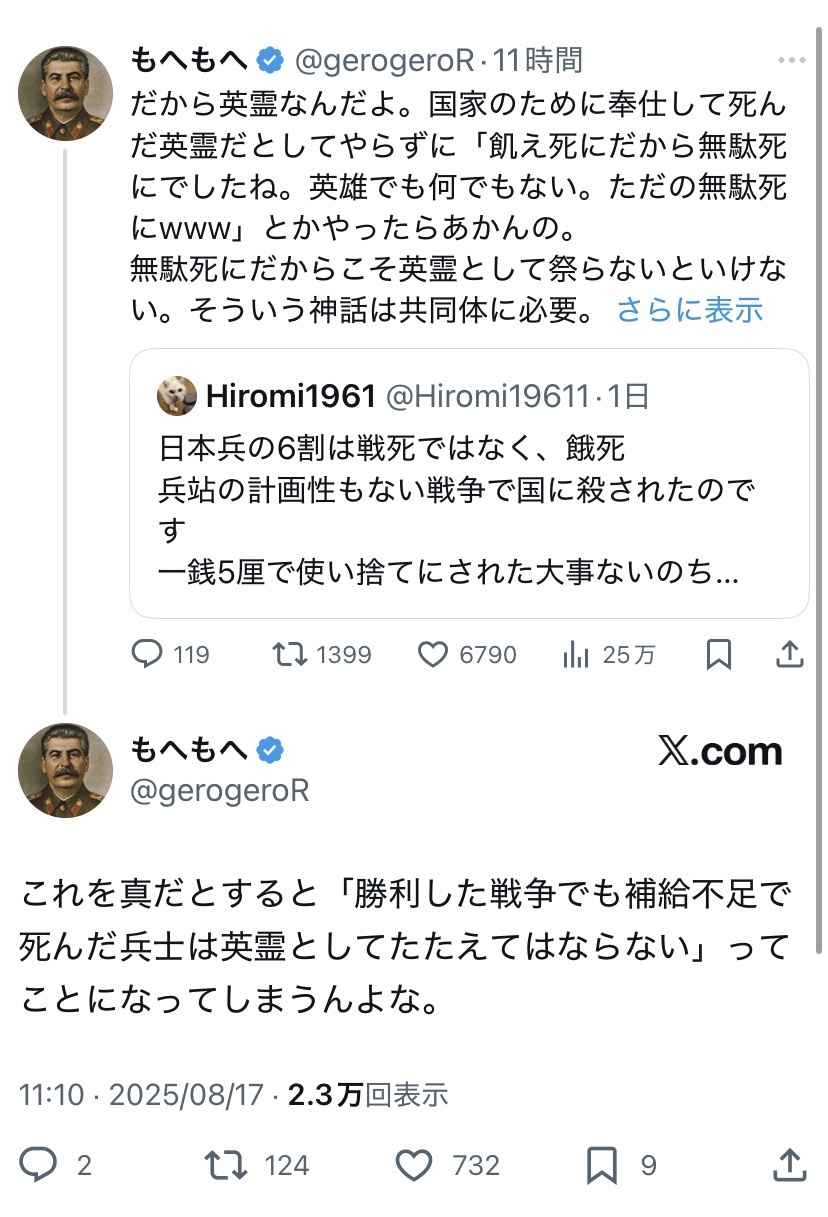The width and height of the screenshot is (828, 1217).
Task: Repost the top post with 1399 reposts
Action: point(291,655)
